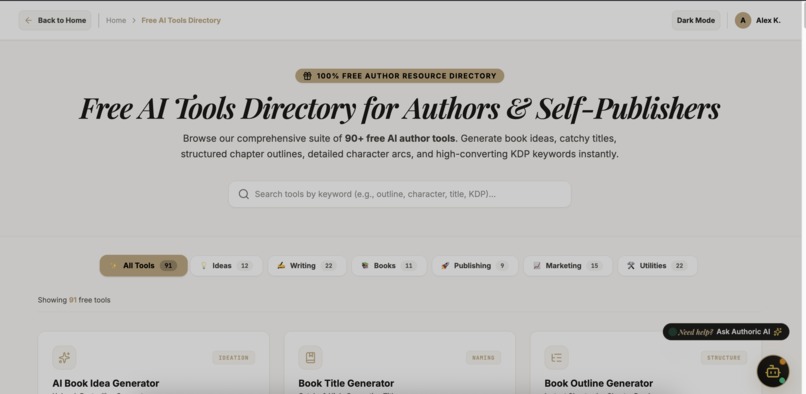Filter tools by Writing category
This screenshot has width=806, height=394.
coord(307,265)
